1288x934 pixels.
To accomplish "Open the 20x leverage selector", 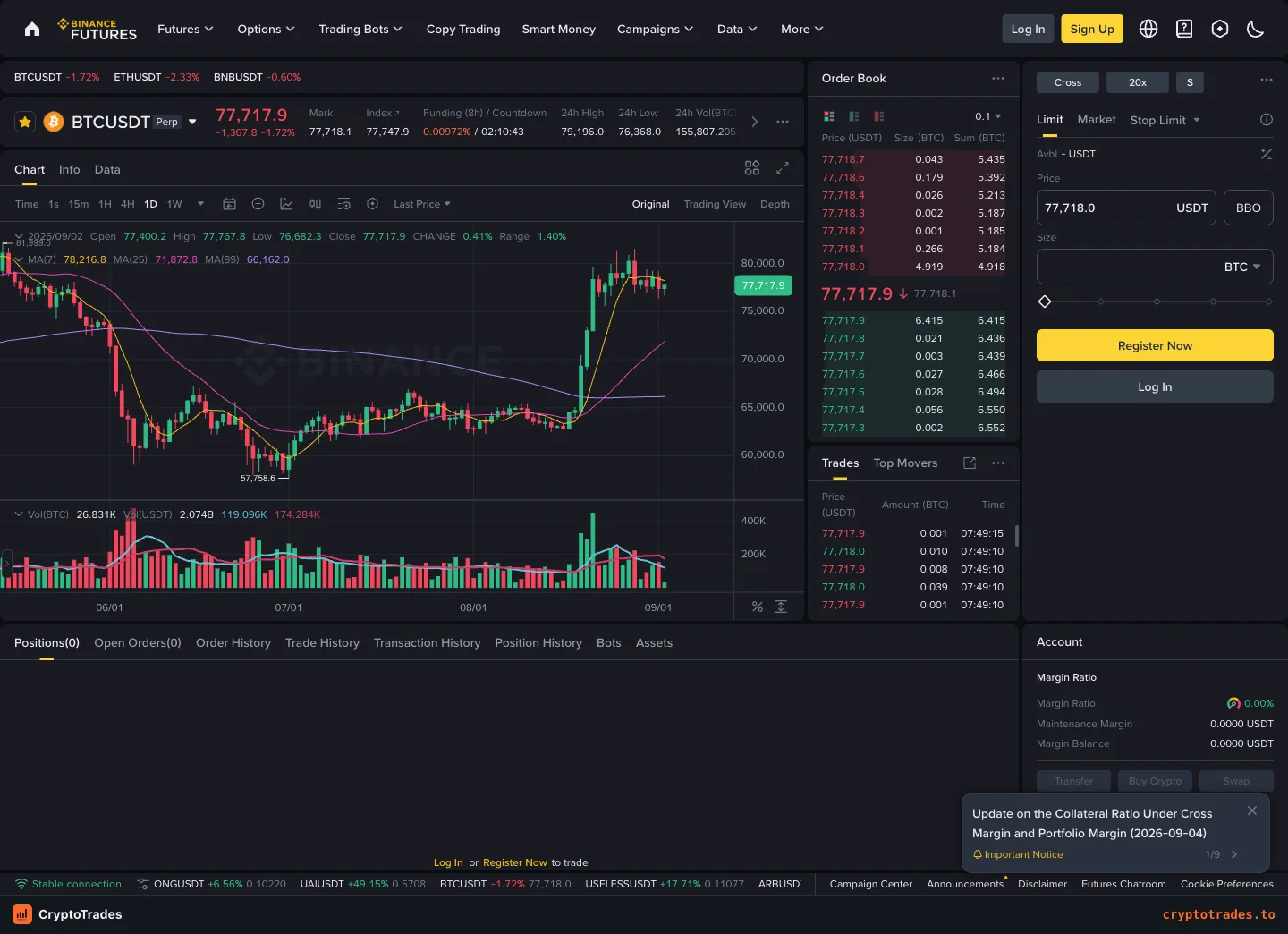I will click(x=1138, y=82).
